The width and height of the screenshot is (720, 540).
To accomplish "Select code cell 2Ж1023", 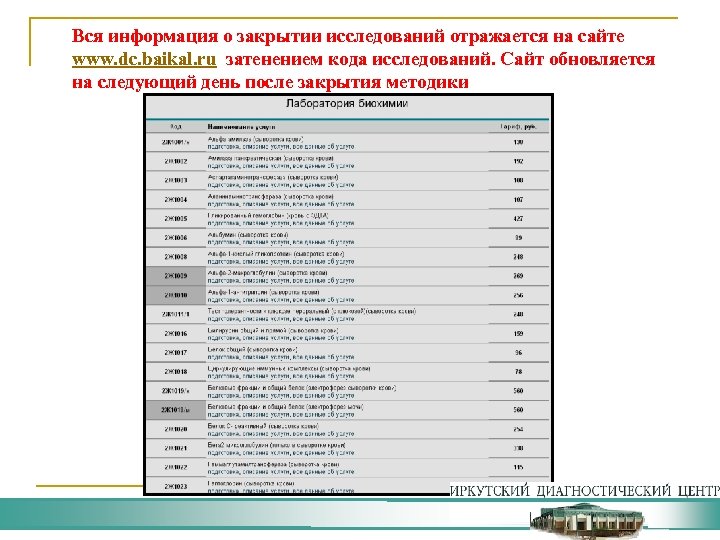I will [176, 486].
